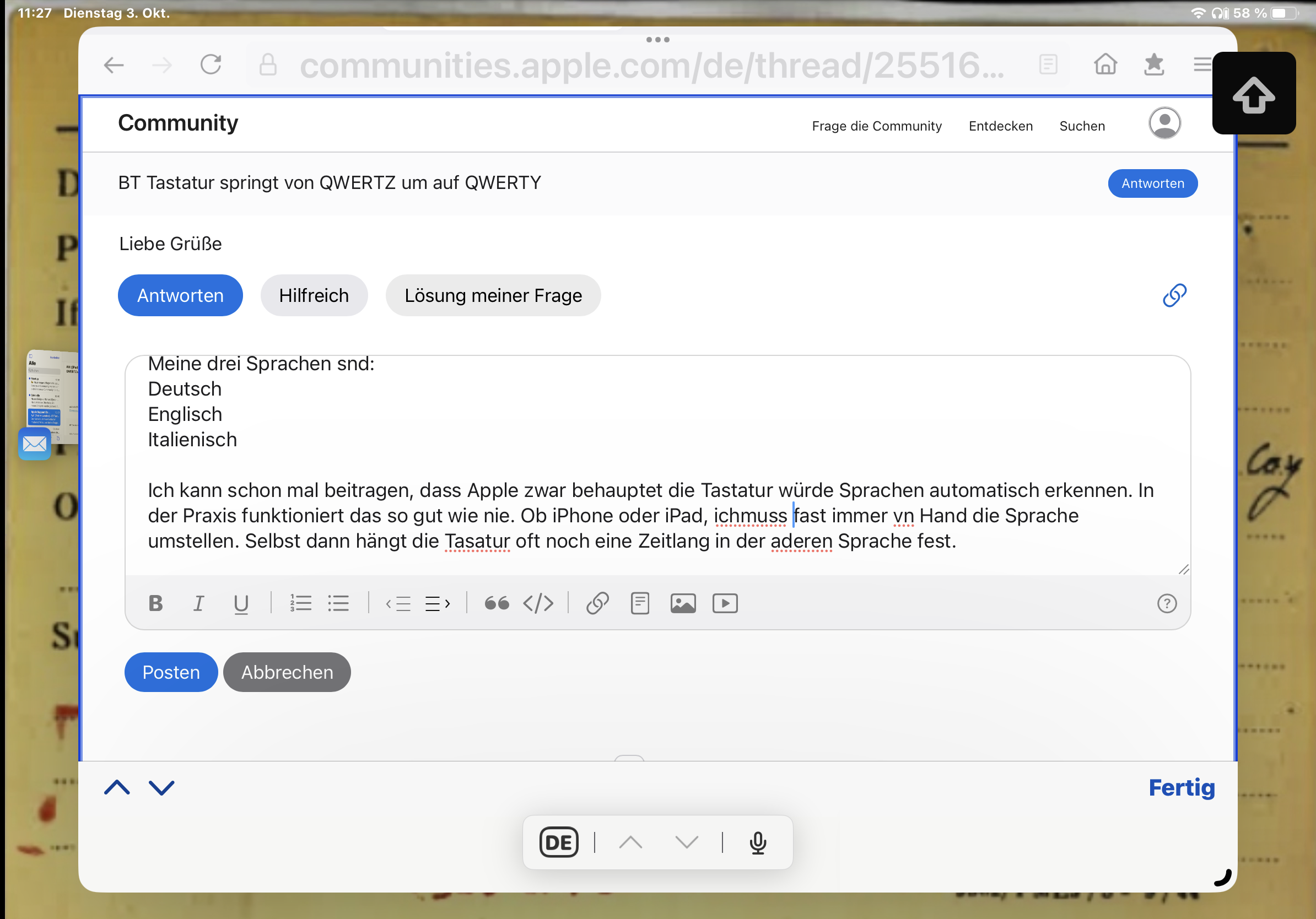Toggle bold formatting in the editor
1316x919 pixels.
(x=155, y=603)
